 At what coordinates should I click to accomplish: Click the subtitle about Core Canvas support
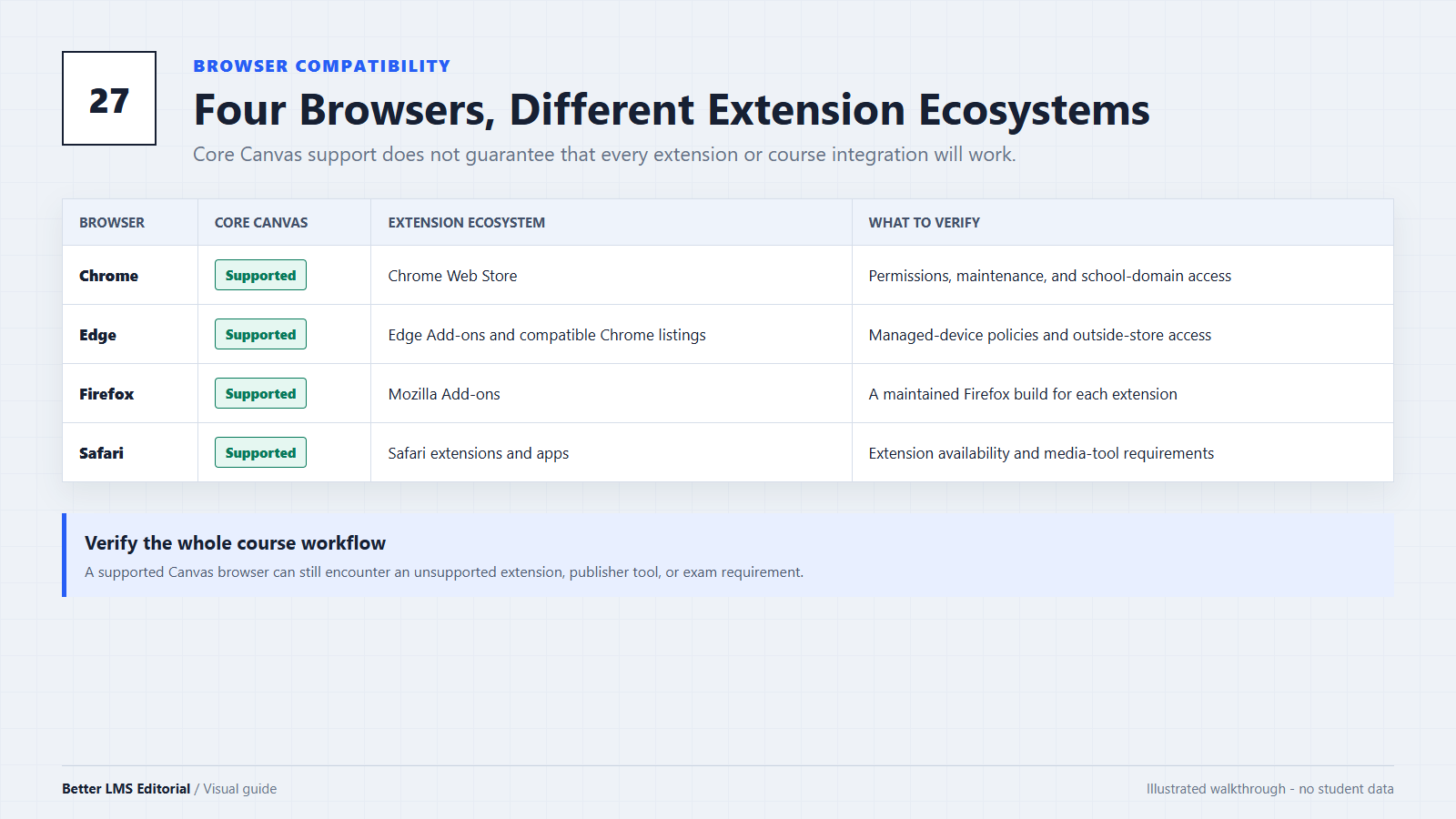(604, 155)
